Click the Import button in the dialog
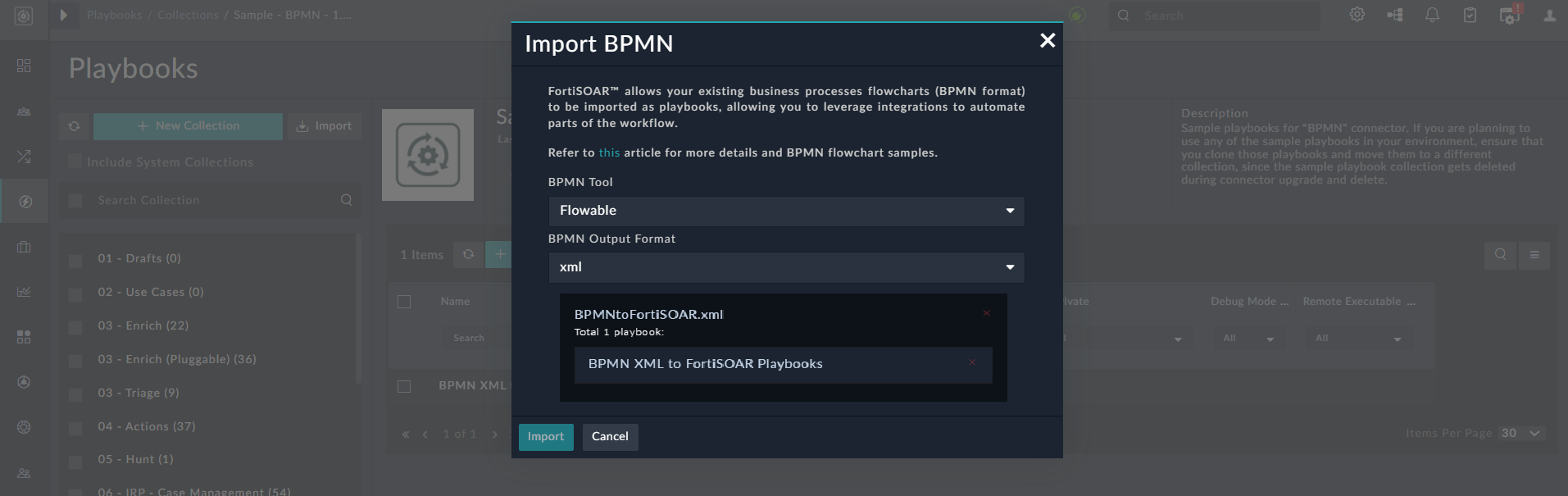This screenshot has width=1568, height=496. (x=546, y=437)
